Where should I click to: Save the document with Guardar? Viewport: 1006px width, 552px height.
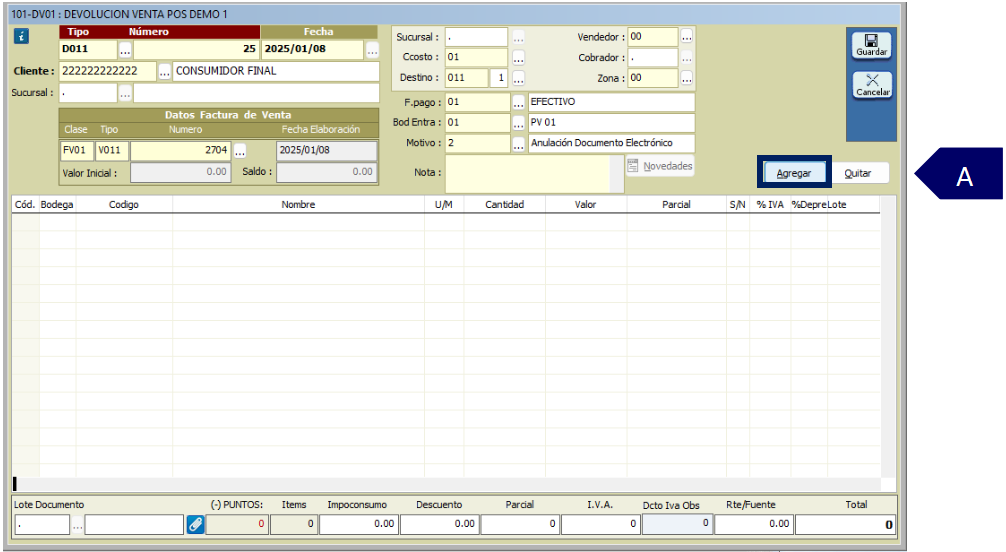point(871,46)
